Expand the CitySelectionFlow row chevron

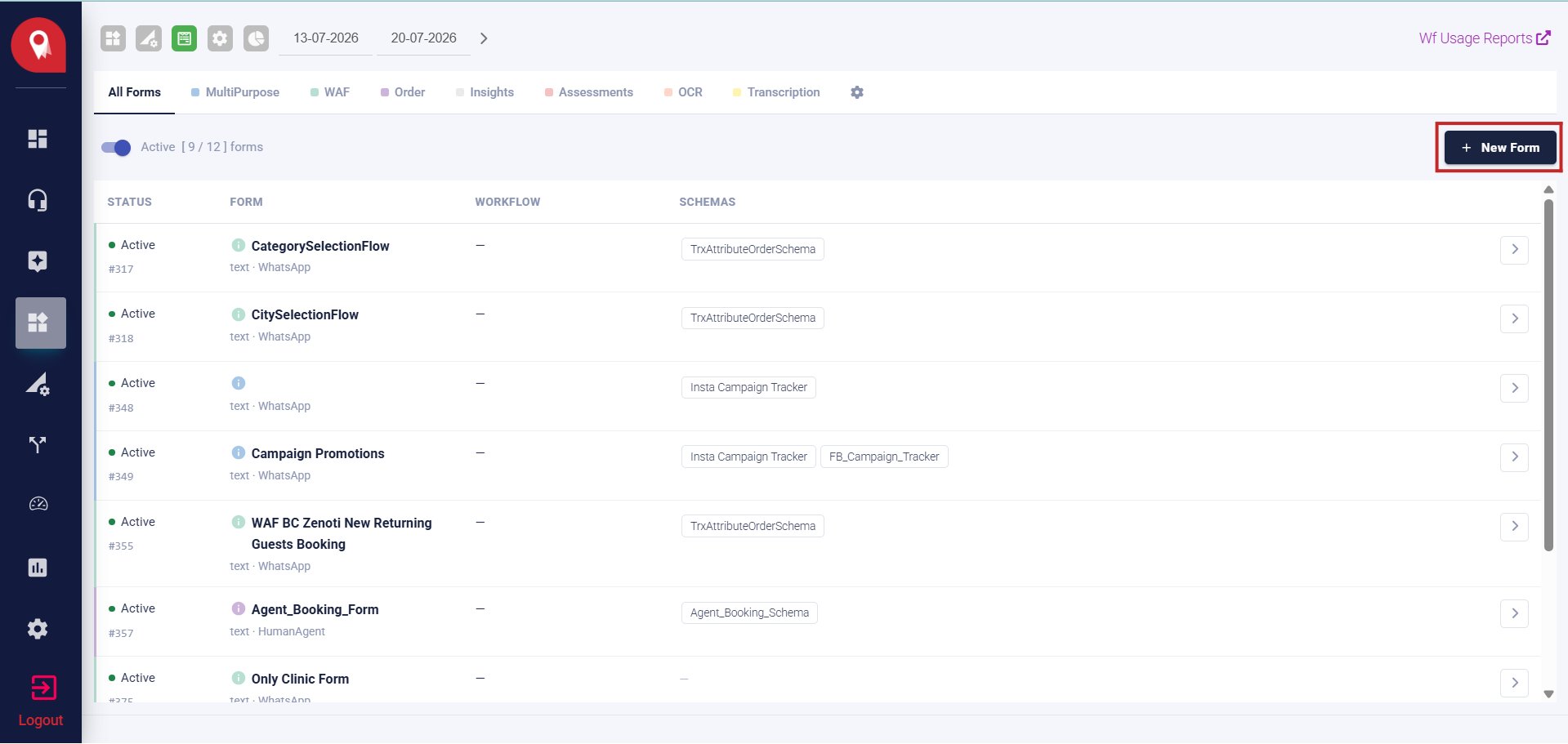[x=1514, y=319]
